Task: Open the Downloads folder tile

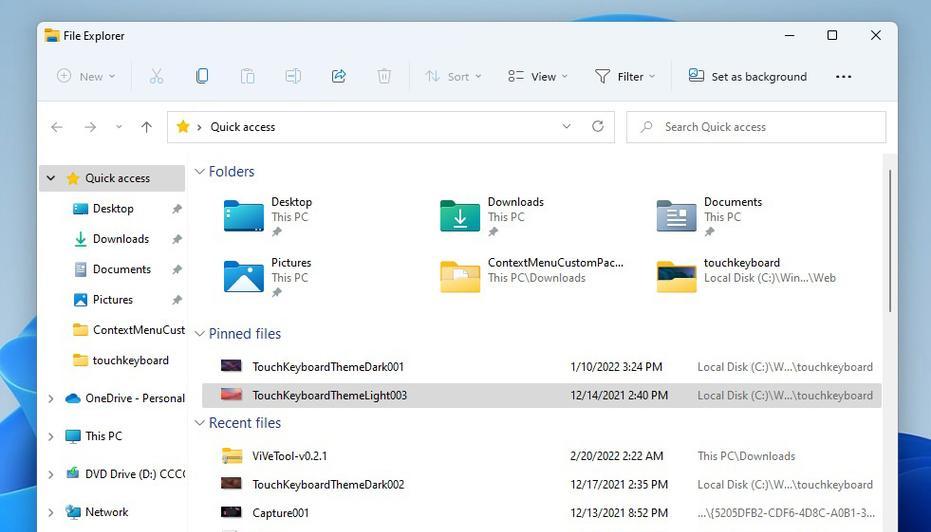Action: (x=493, y=217)
